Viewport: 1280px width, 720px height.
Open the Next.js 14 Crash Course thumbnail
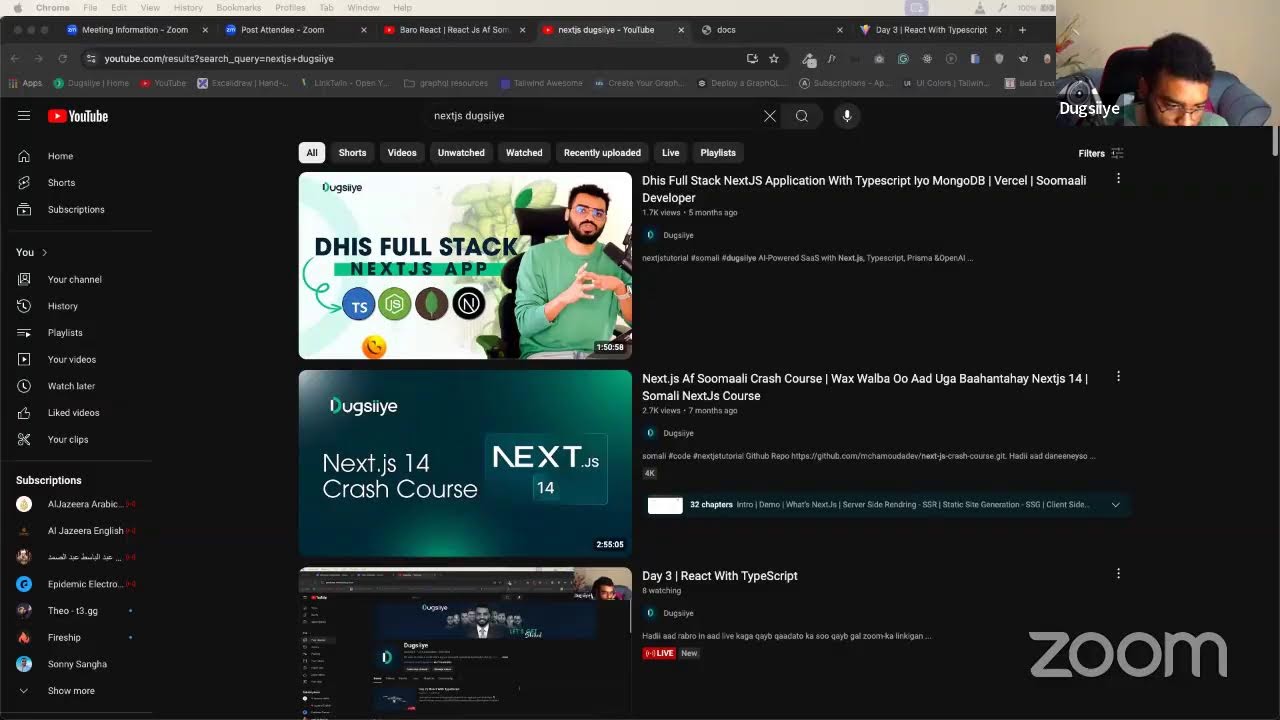coord(465,464)
